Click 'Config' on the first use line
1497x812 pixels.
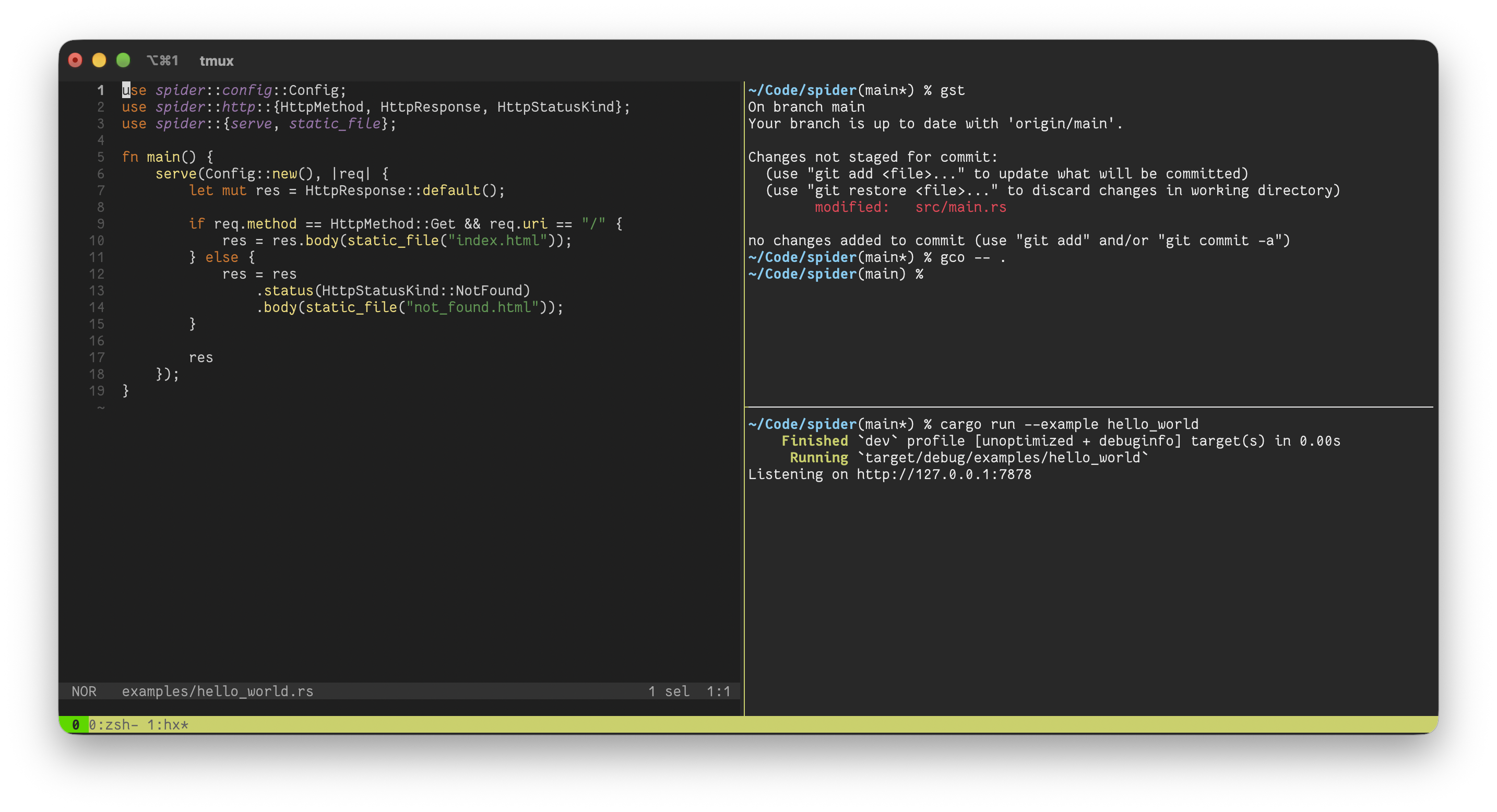(x=313, y=90)
